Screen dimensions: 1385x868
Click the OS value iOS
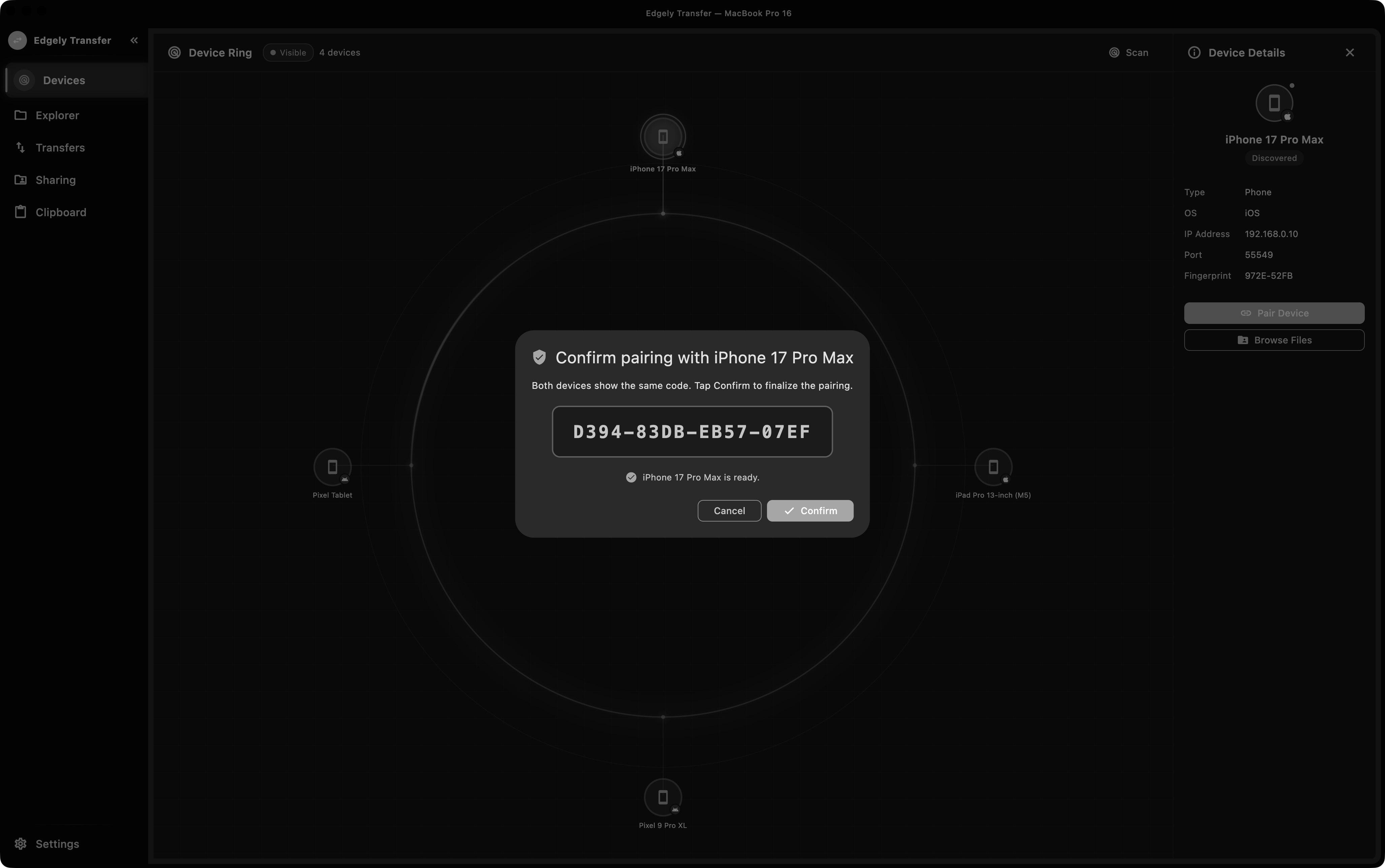[x=1252, y=213]
